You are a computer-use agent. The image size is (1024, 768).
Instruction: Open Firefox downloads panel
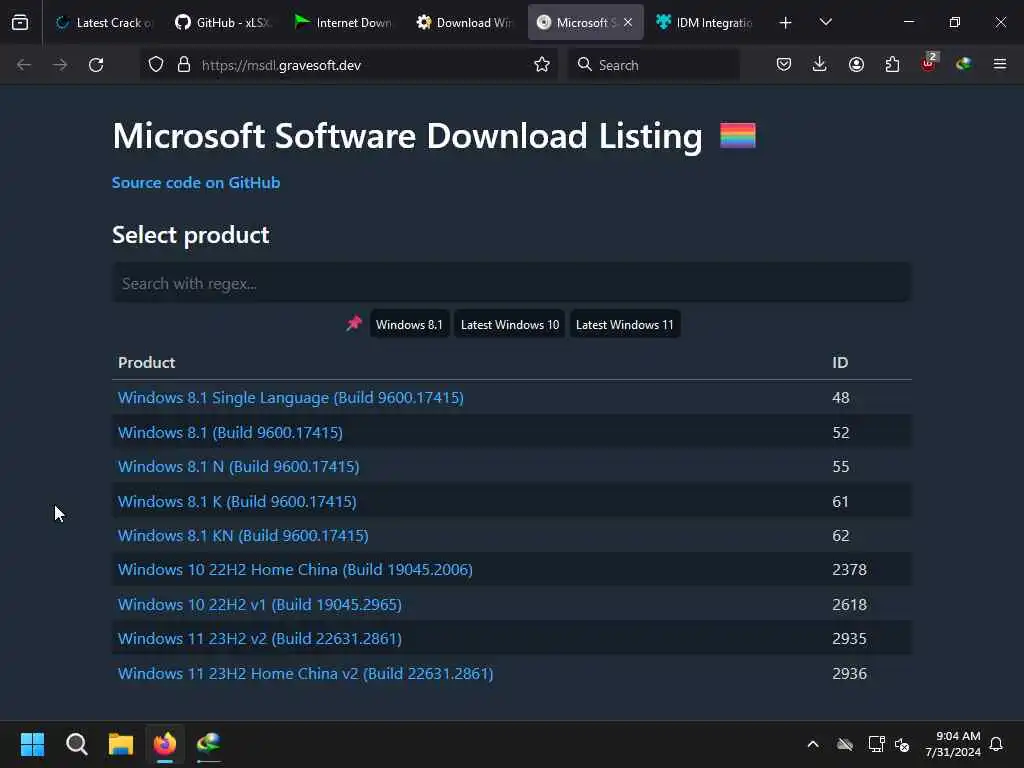tap(820, 65)
